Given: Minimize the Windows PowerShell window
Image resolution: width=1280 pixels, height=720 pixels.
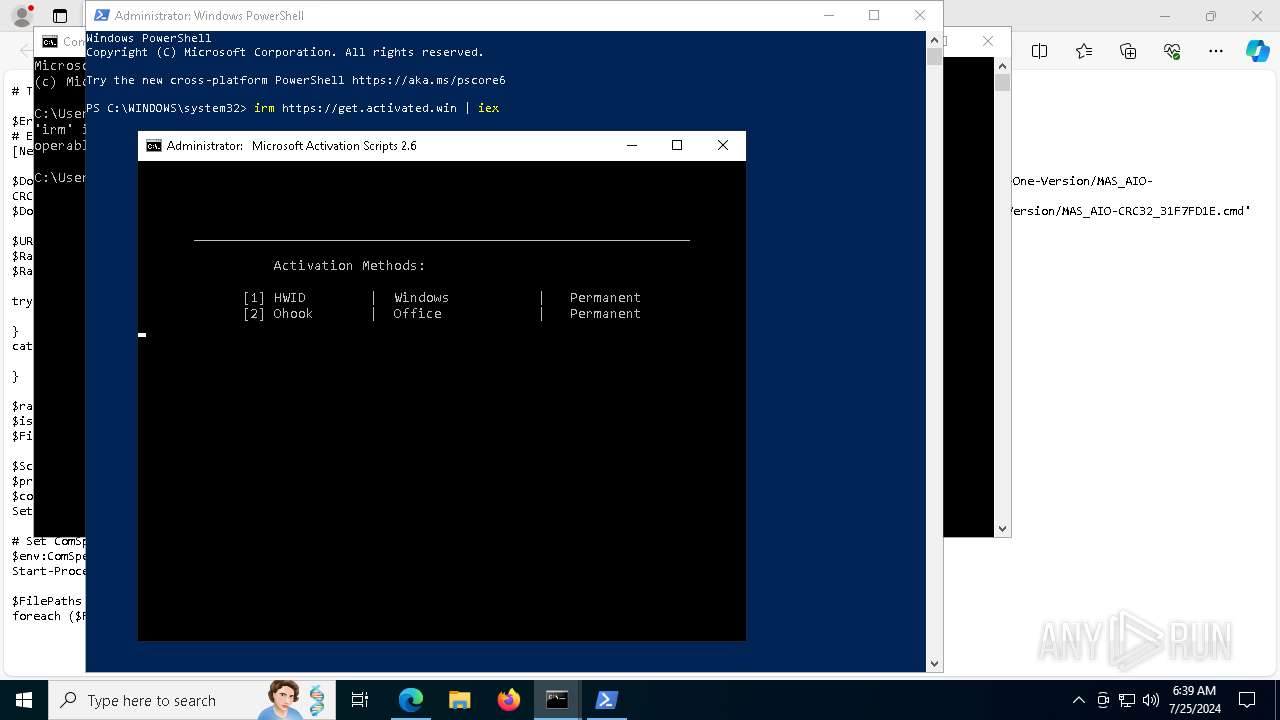Looking at the screenshot, I should point(829,15).
